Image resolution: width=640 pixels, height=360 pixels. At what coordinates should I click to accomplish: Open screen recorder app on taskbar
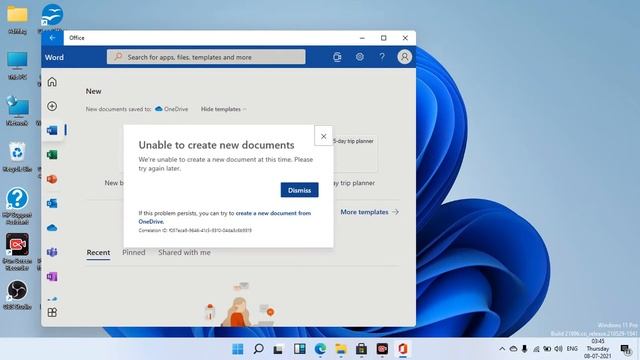(382, 349)
